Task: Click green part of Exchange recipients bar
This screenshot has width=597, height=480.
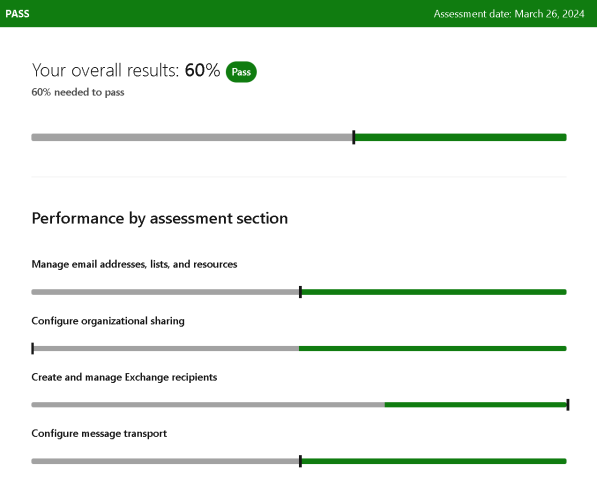Action: point(476,405)
